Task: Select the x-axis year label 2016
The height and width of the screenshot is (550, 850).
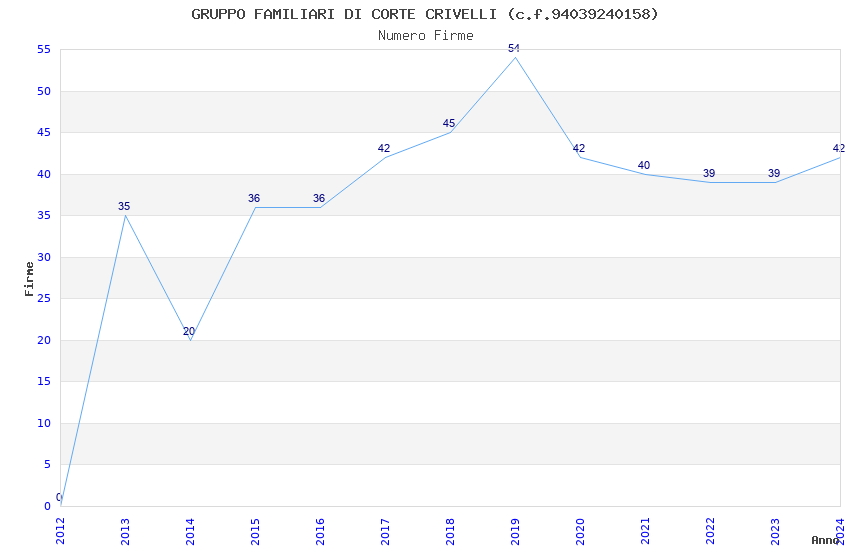Action: tap(320, 531)
